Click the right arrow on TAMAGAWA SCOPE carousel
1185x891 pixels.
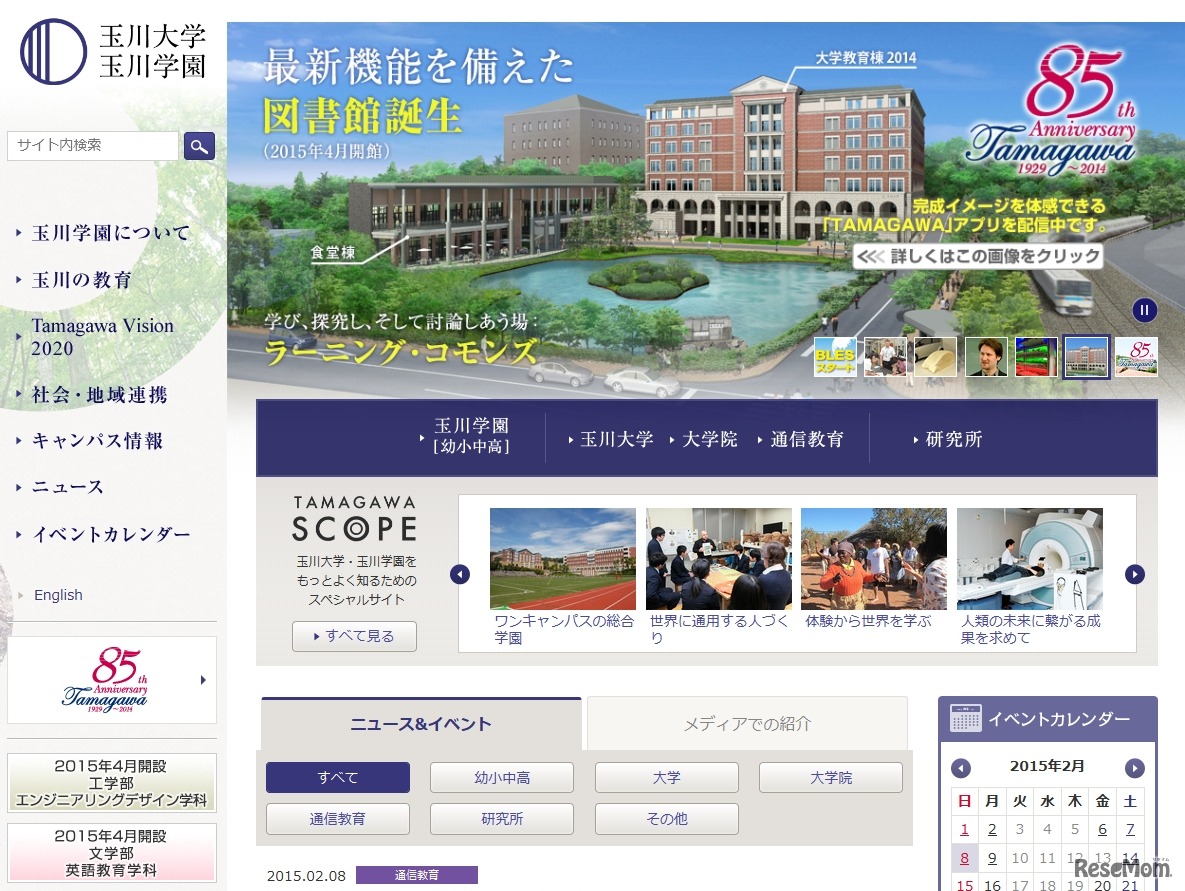coord(1134,574)
